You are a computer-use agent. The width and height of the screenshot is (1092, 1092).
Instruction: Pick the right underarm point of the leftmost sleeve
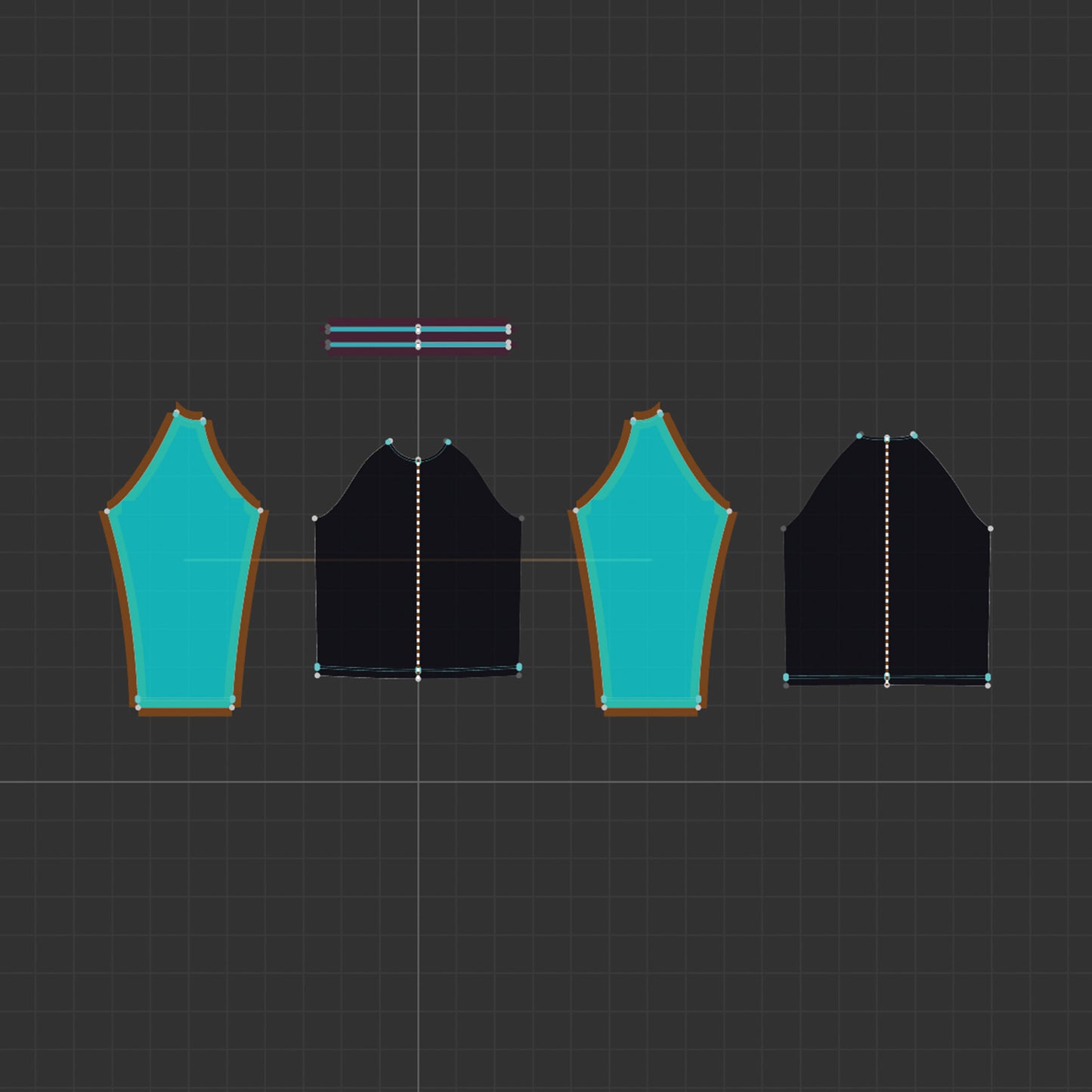click(261, 511)
